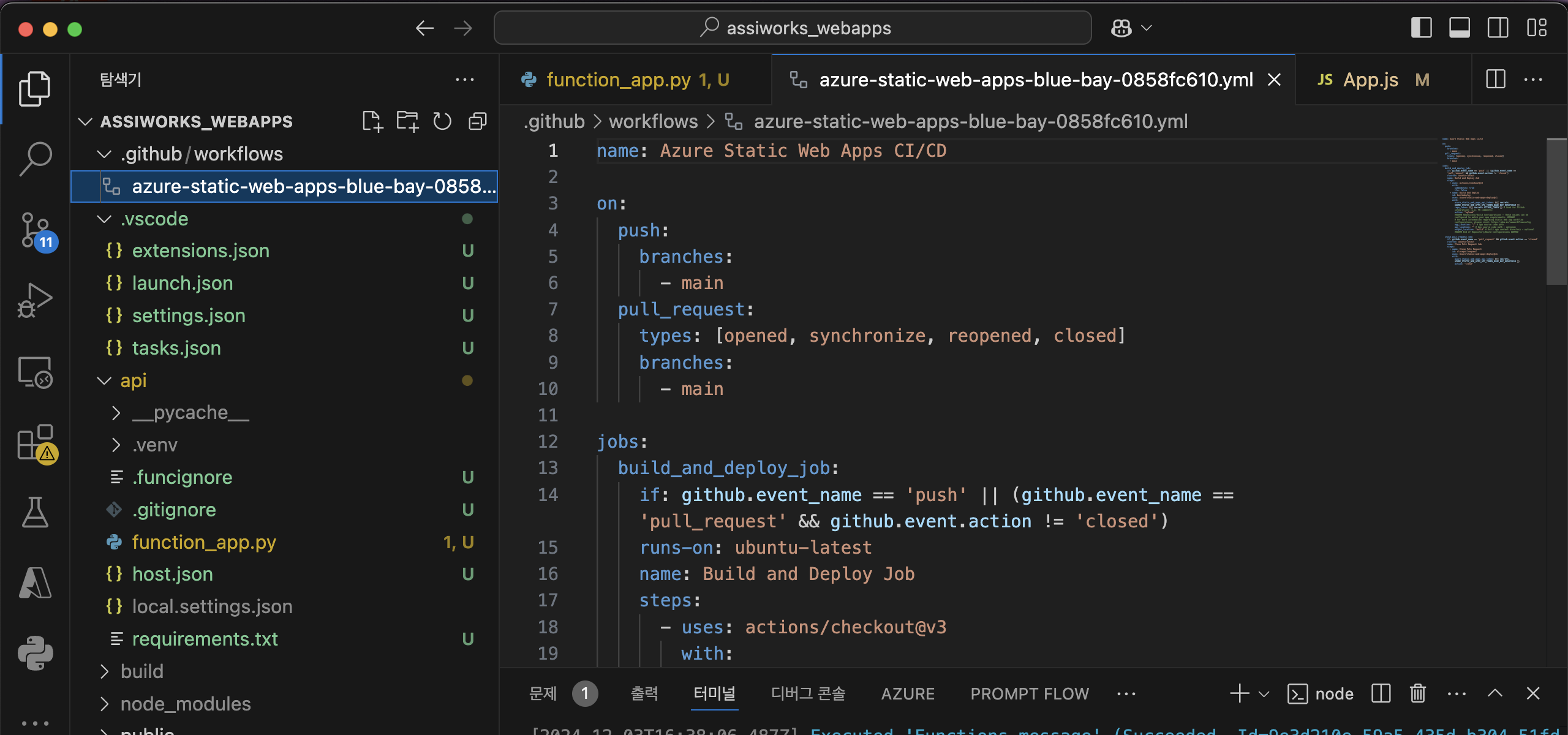Viewport: 1568px width, 735px height.
Task: Click the editor vertical scrollbar
Action: click(1556, 211)
